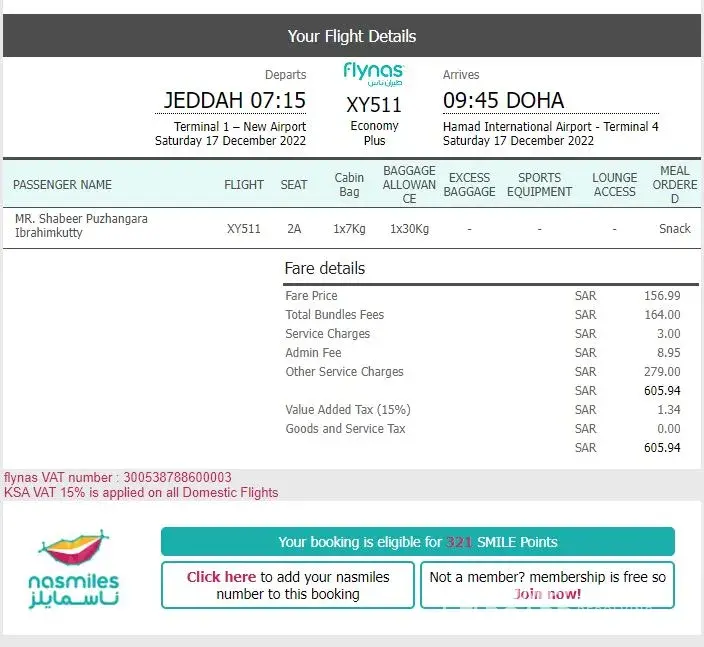Click the 'Departs' label
The width and height of the screenshot is (704, 647).
pyautogui.click(x=286, y=75)
